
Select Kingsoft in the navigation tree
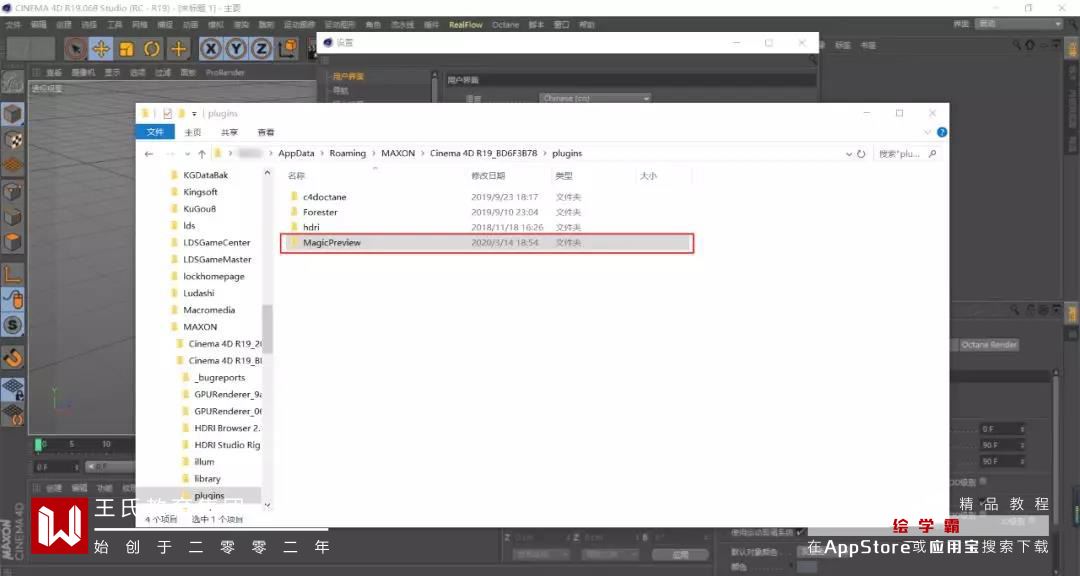pos(200,192)
